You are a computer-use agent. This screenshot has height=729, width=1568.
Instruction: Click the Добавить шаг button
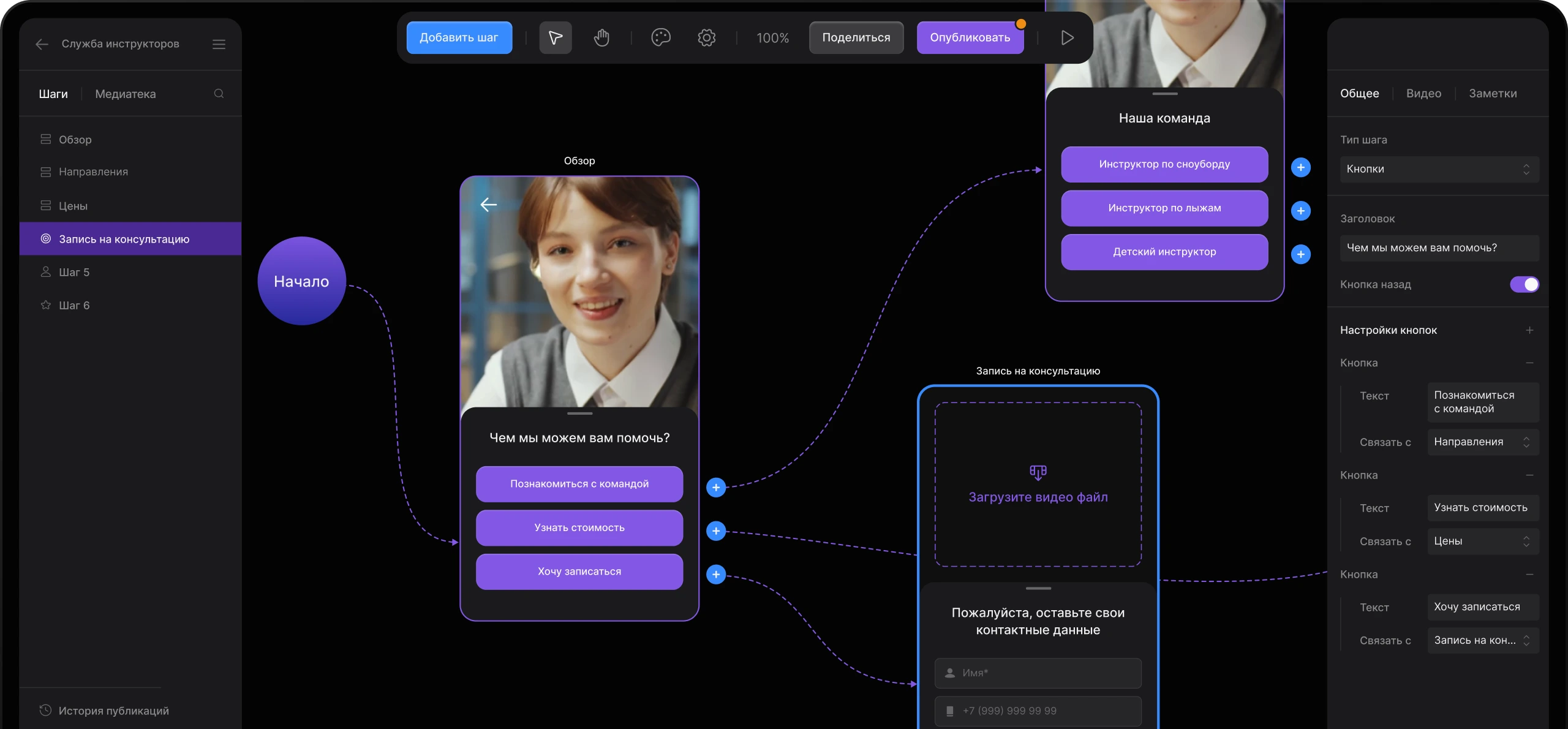(459, 37)
